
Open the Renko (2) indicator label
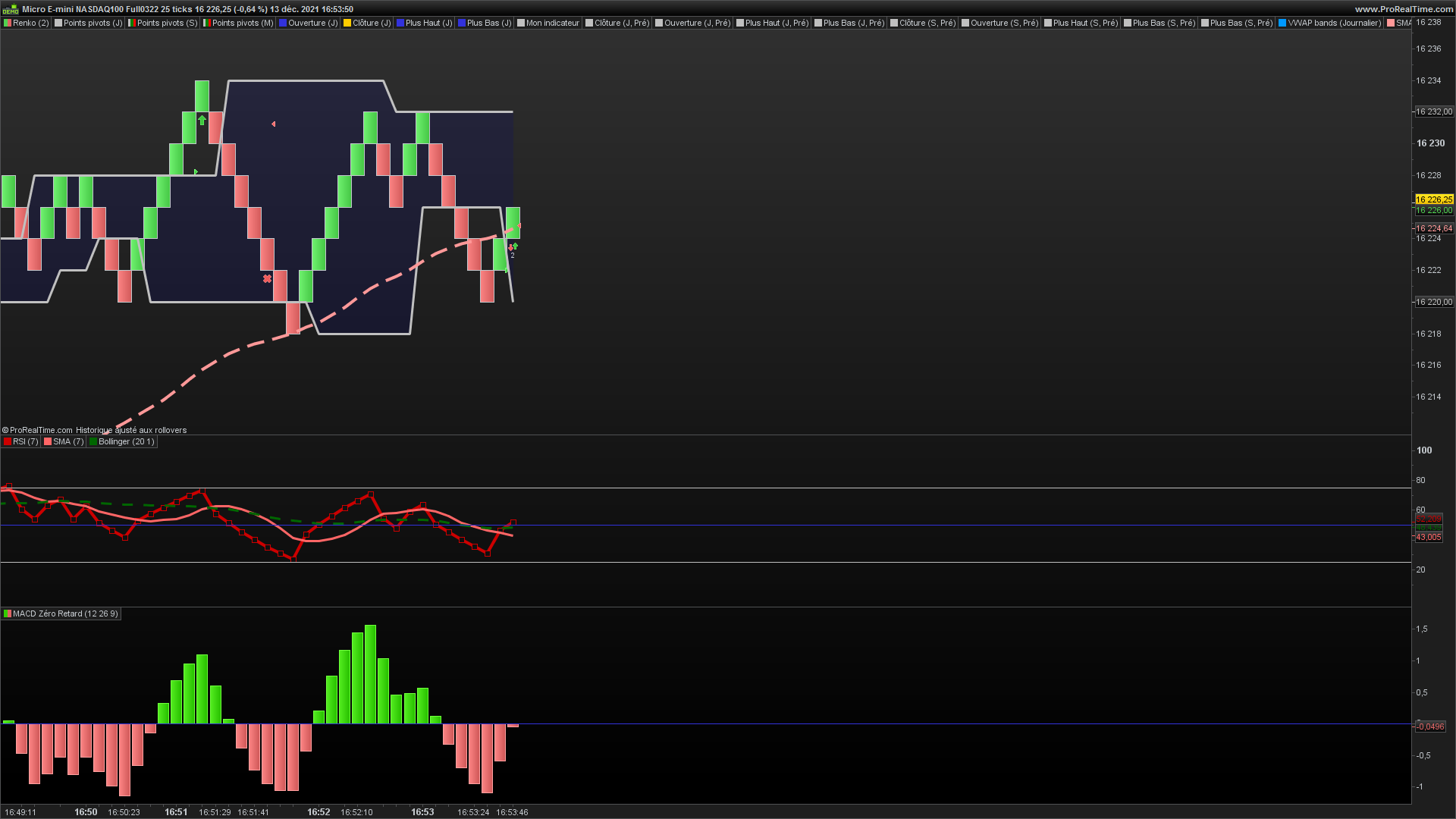tap(30, 23)
